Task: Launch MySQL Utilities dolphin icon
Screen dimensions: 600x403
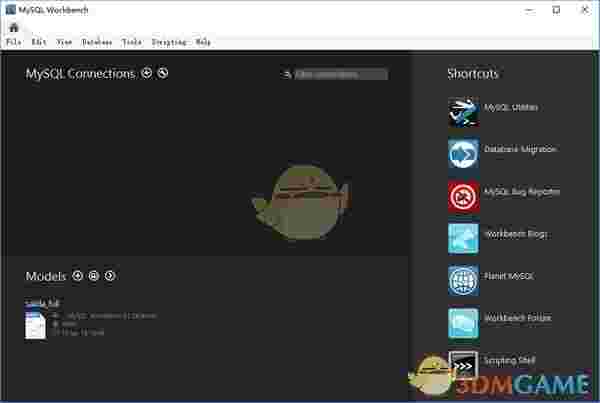Action: [463, 112]
